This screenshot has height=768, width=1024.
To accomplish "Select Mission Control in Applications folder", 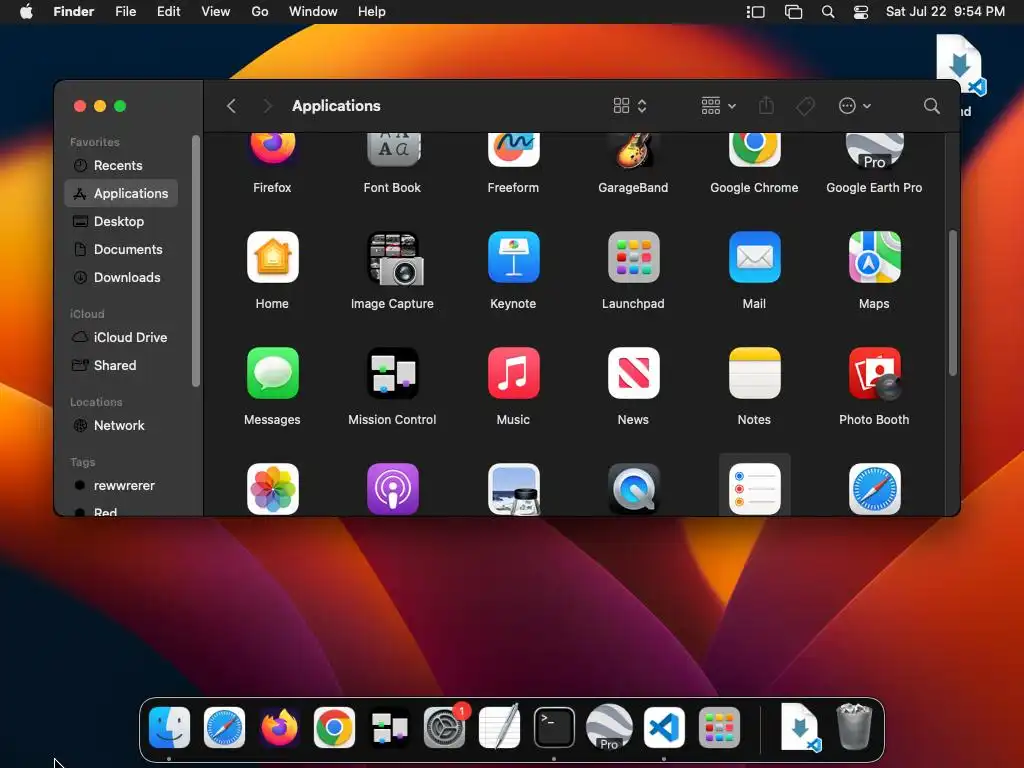I will (392, 373).
